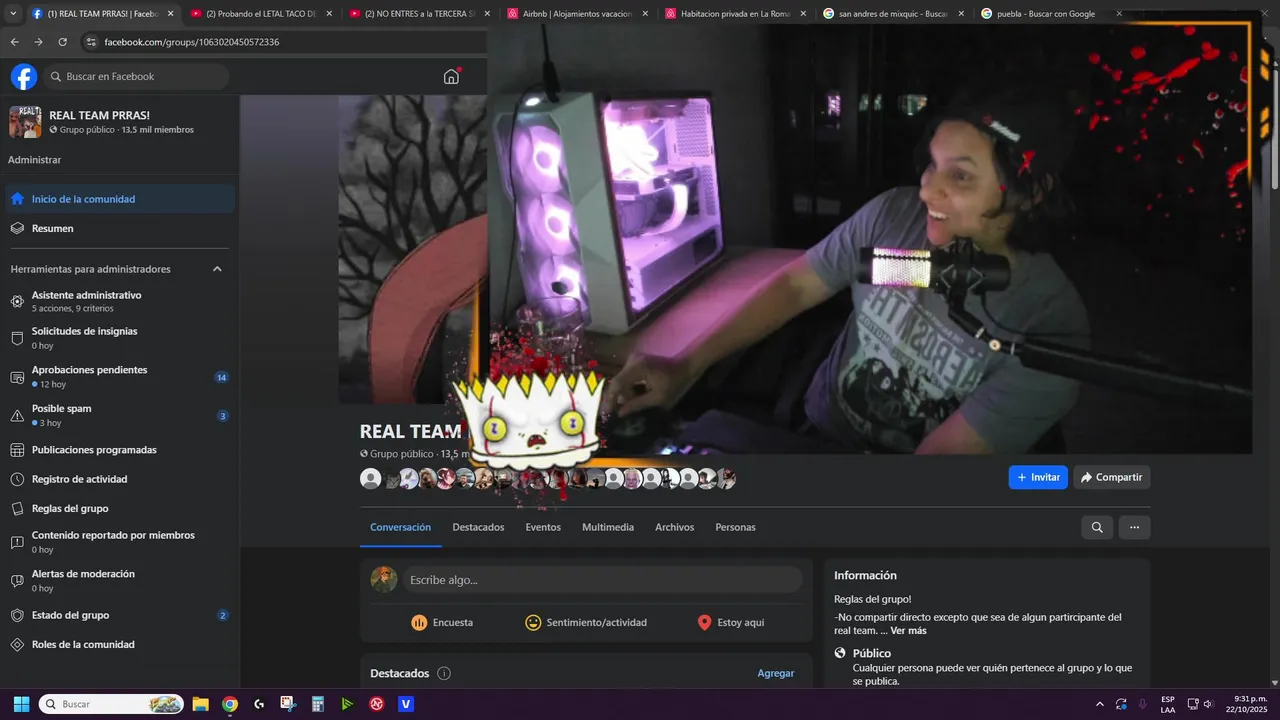Open Chrome from the Windows taskbar
The height and width of the screenshot is (720, 1280).
point(230,704)
